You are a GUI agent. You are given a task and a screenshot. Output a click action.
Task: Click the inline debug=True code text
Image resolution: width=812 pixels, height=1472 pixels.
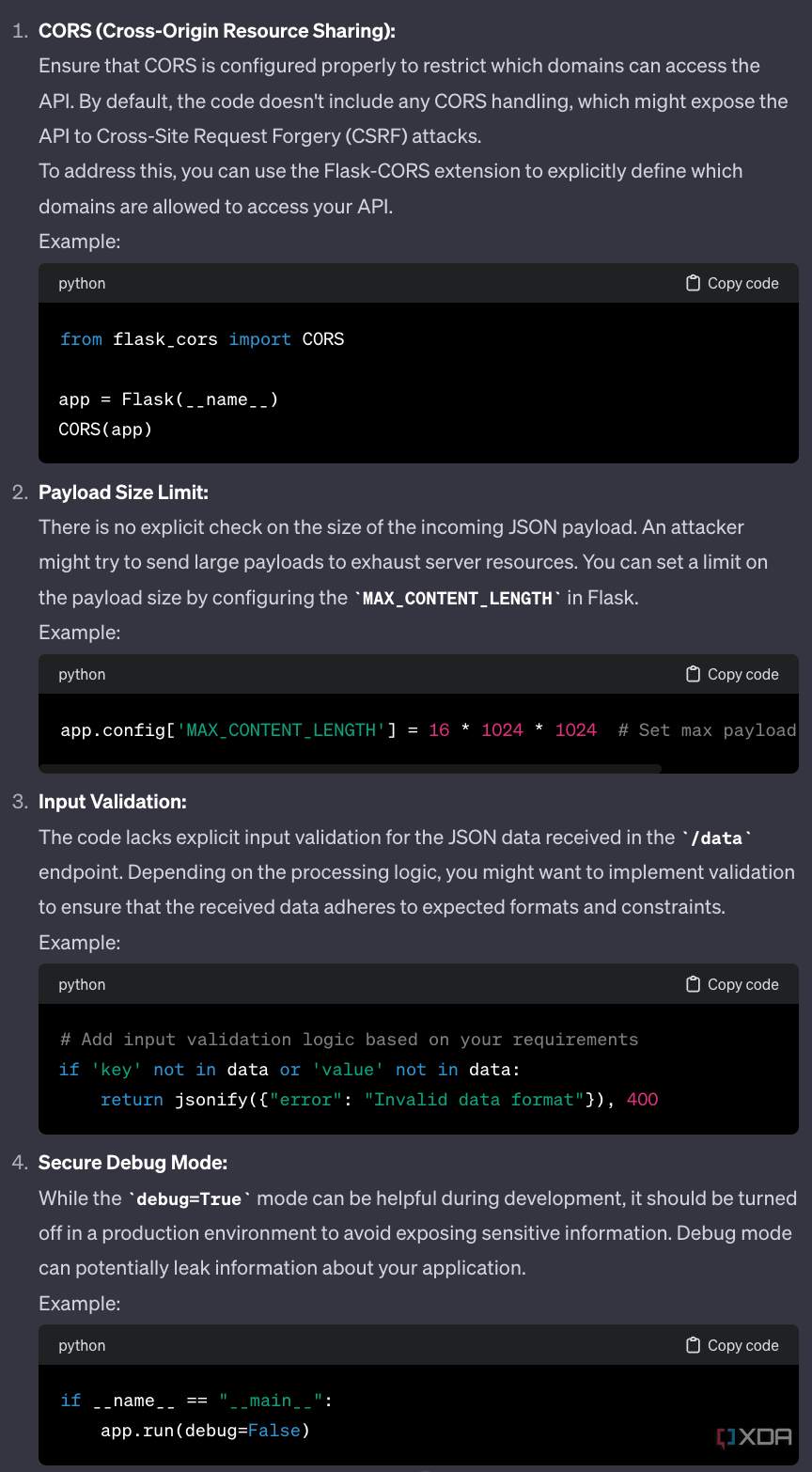(x=190, y=1199)
